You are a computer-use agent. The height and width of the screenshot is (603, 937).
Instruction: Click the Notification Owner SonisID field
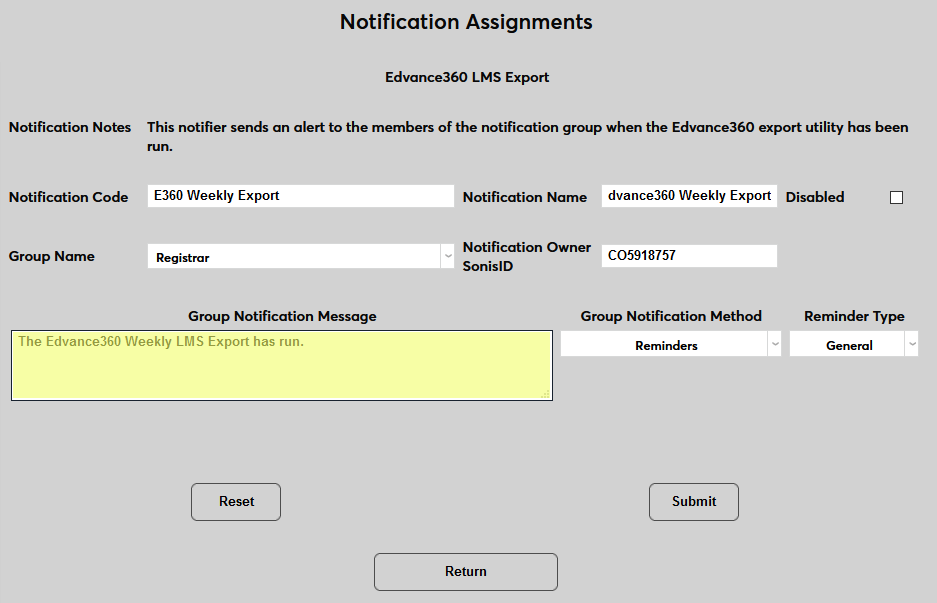[x=689, y=256]
